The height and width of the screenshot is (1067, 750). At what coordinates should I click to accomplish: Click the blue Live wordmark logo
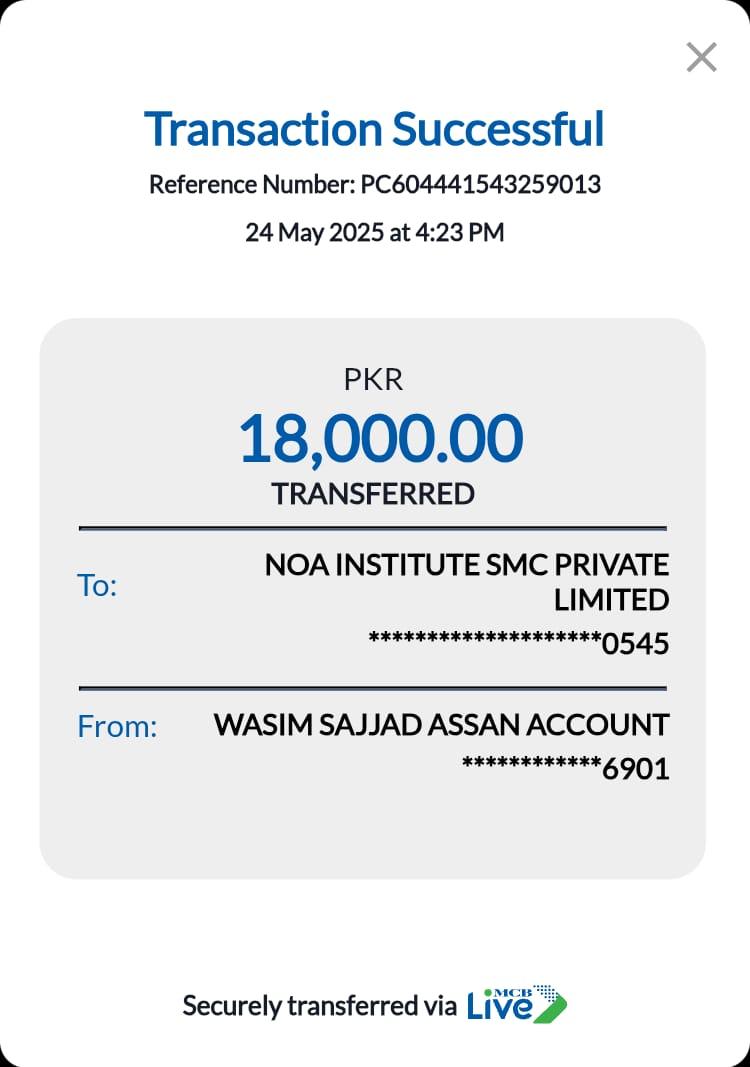tap(499, 1006)
